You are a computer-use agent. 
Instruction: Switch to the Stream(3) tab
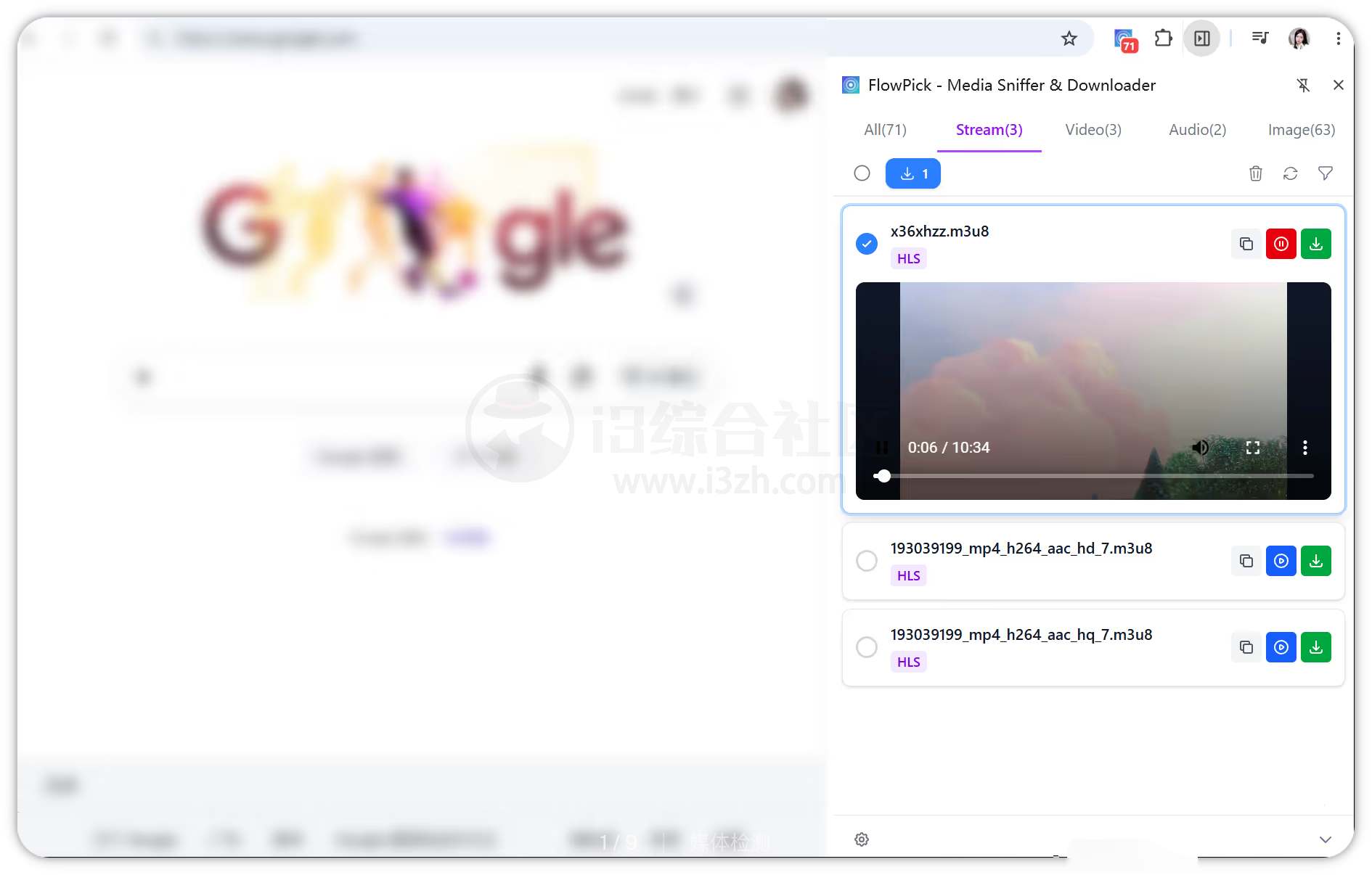point(989,130)
